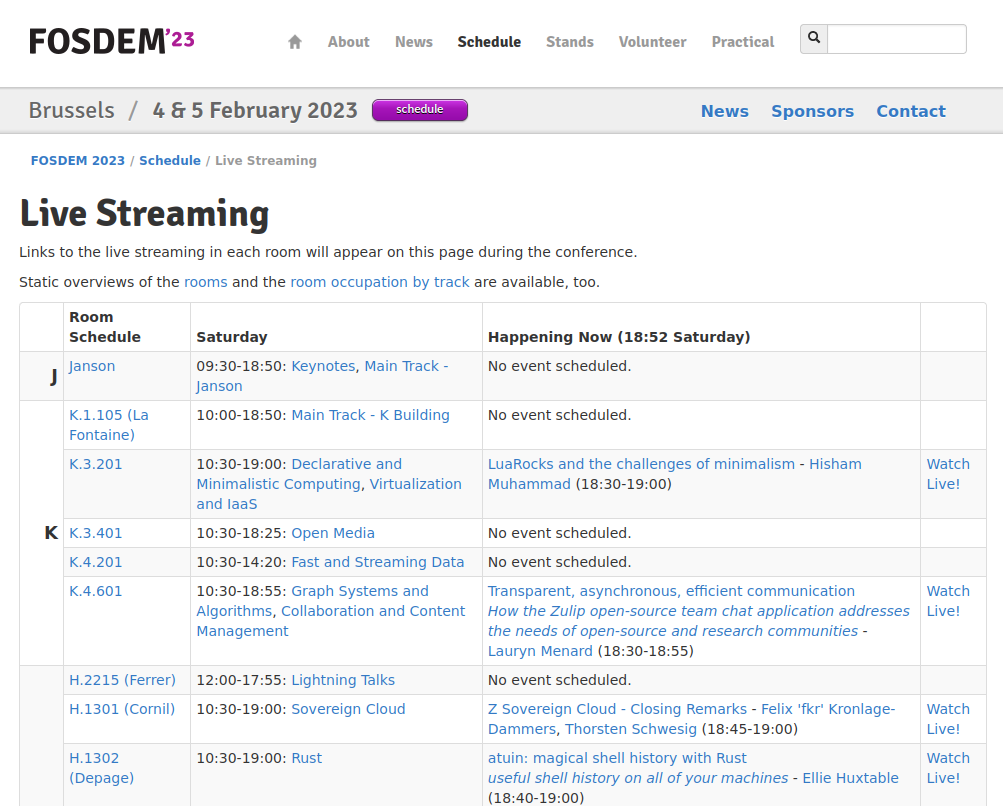This screenshot has height=806, width=1003.
Task: Open Virtualization and IaaS track link
Action: (x=329, y=494)
